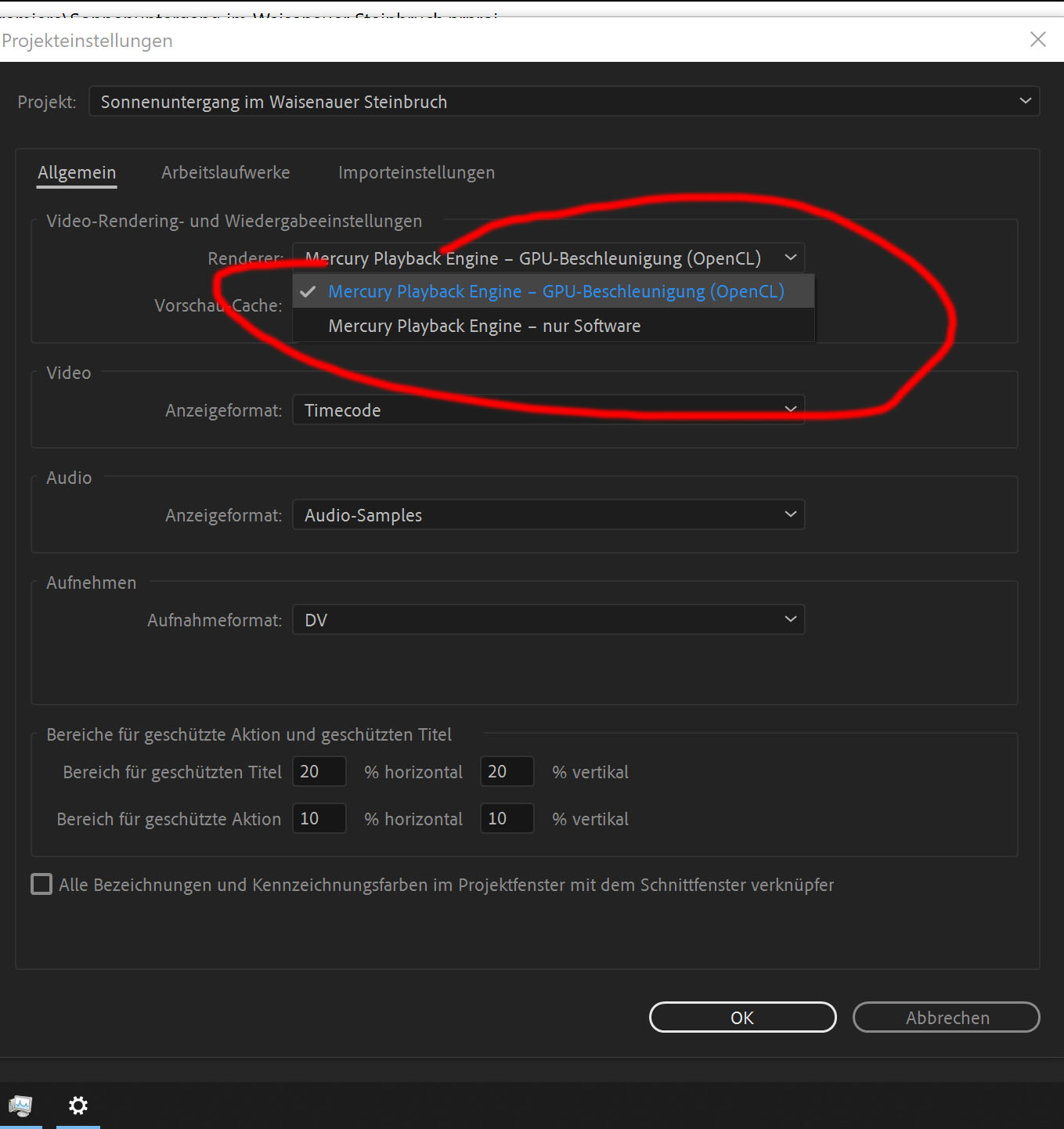The height and width of the screenshot is (1129, 1064).
Task: Cancel with the Abbrechen button
Action: point(947,1018)
